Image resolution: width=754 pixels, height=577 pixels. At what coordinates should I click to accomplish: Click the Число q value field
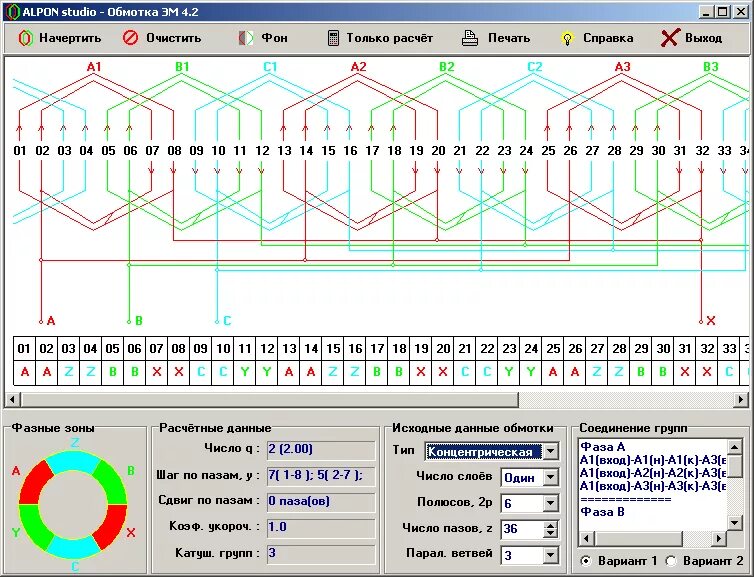(321, 450)
